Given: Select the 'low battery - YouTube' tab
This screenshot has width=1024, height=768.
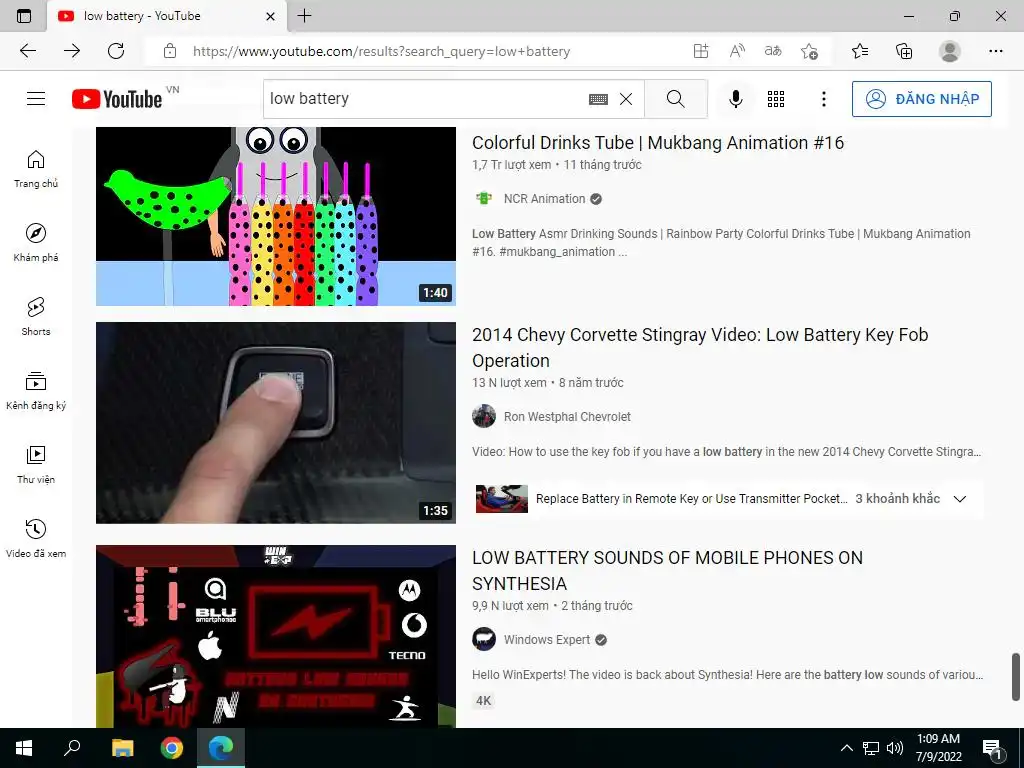Looking at the screenshot, I should (x=167, y=16).
